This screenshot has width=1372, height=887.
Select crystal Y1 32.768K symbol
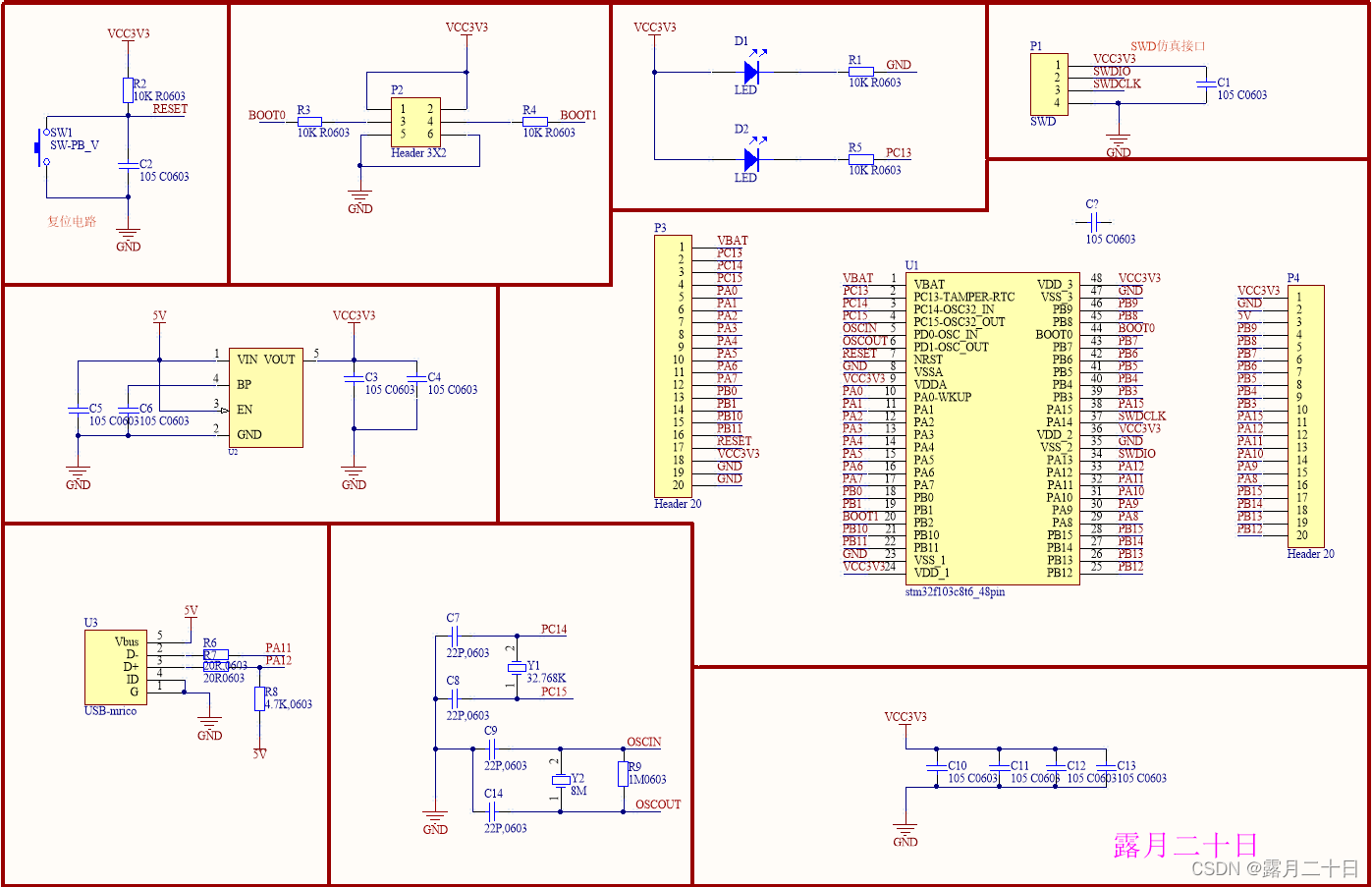tap(517, 668)
